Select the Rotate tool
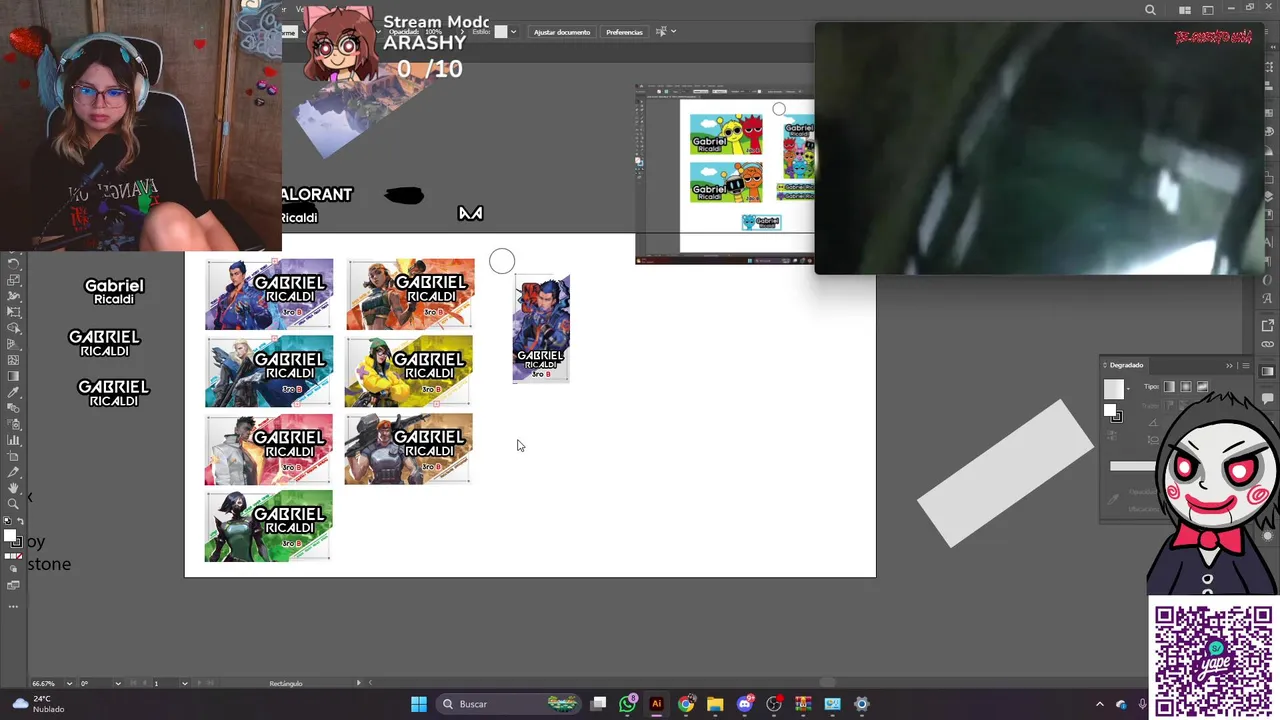 click(x=14, y=264)
